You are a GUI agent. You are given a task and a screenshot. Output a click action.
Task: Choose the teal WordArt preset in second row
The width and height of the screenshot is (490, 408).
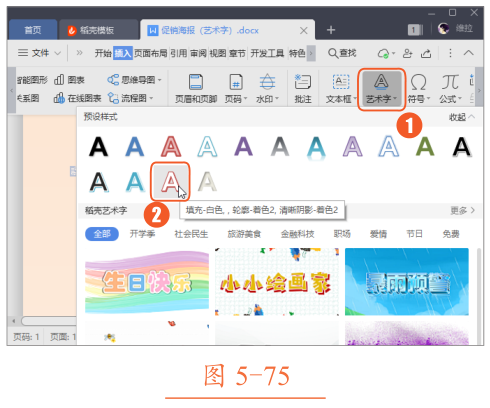135,182
